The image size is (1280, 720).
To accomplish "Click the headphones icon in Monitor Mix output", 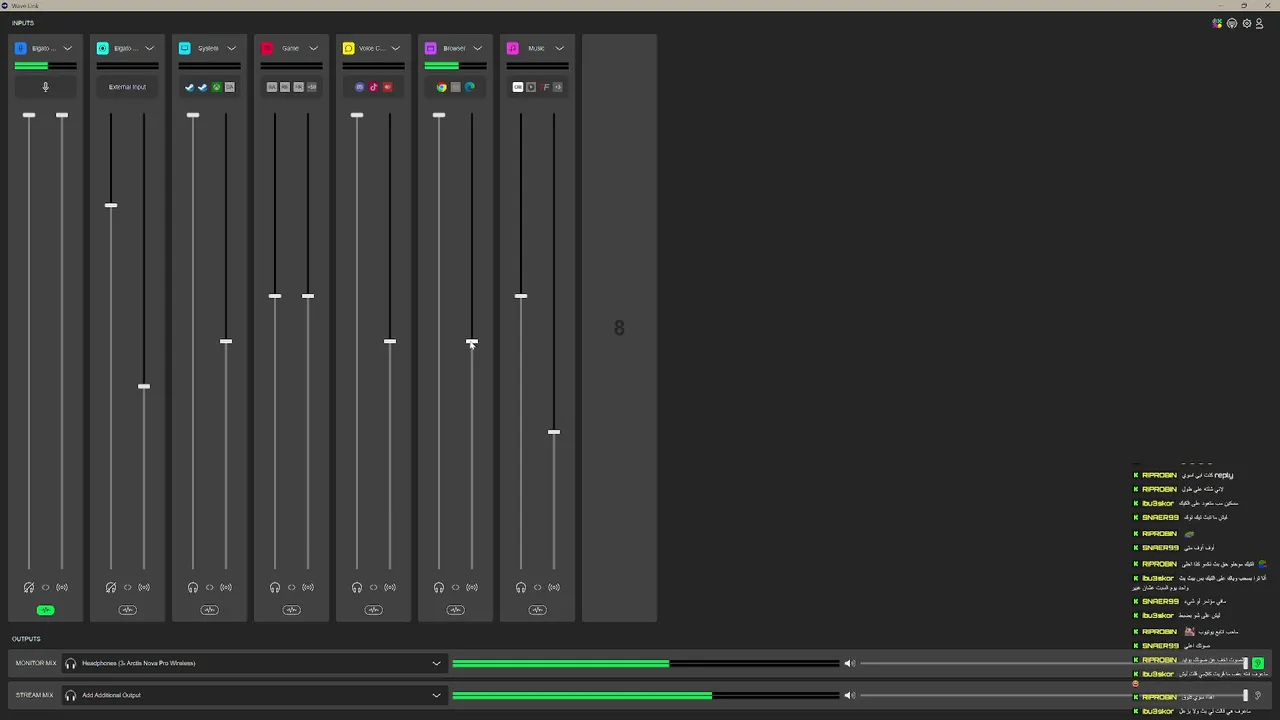I will coord(70,663).
